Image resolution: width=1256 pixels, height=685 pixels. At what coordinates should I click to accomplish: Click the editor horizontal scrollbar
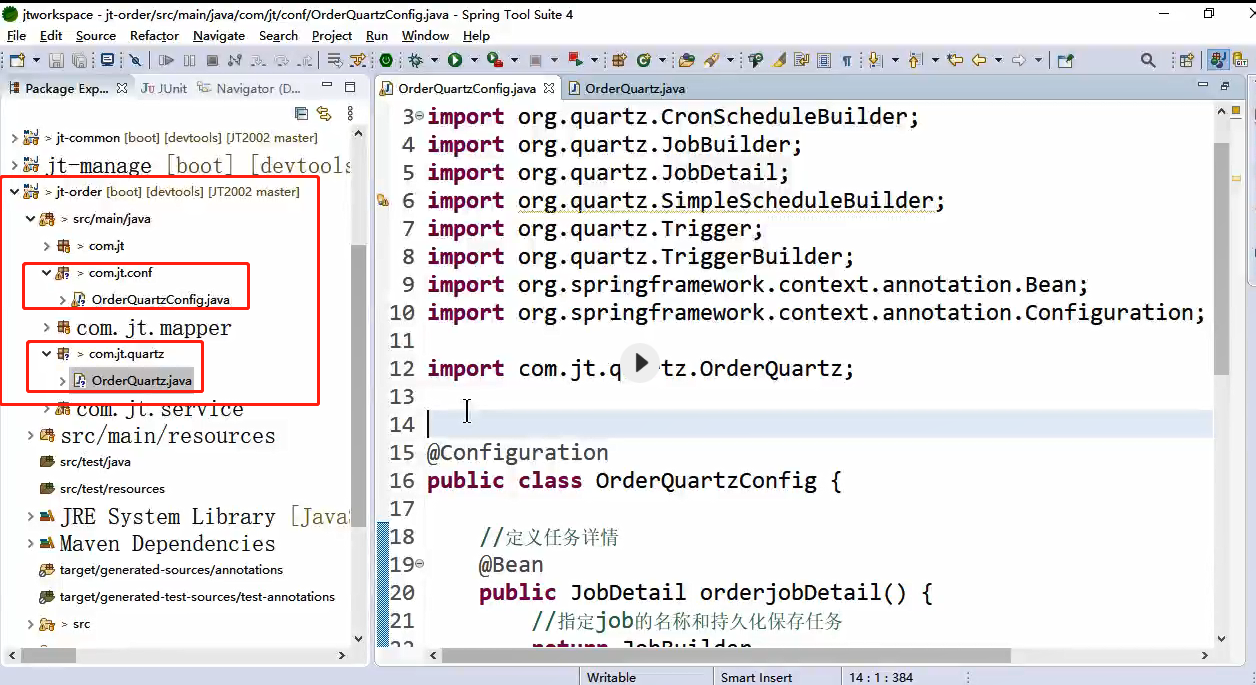pyautogui.click(x=726, y=656)
